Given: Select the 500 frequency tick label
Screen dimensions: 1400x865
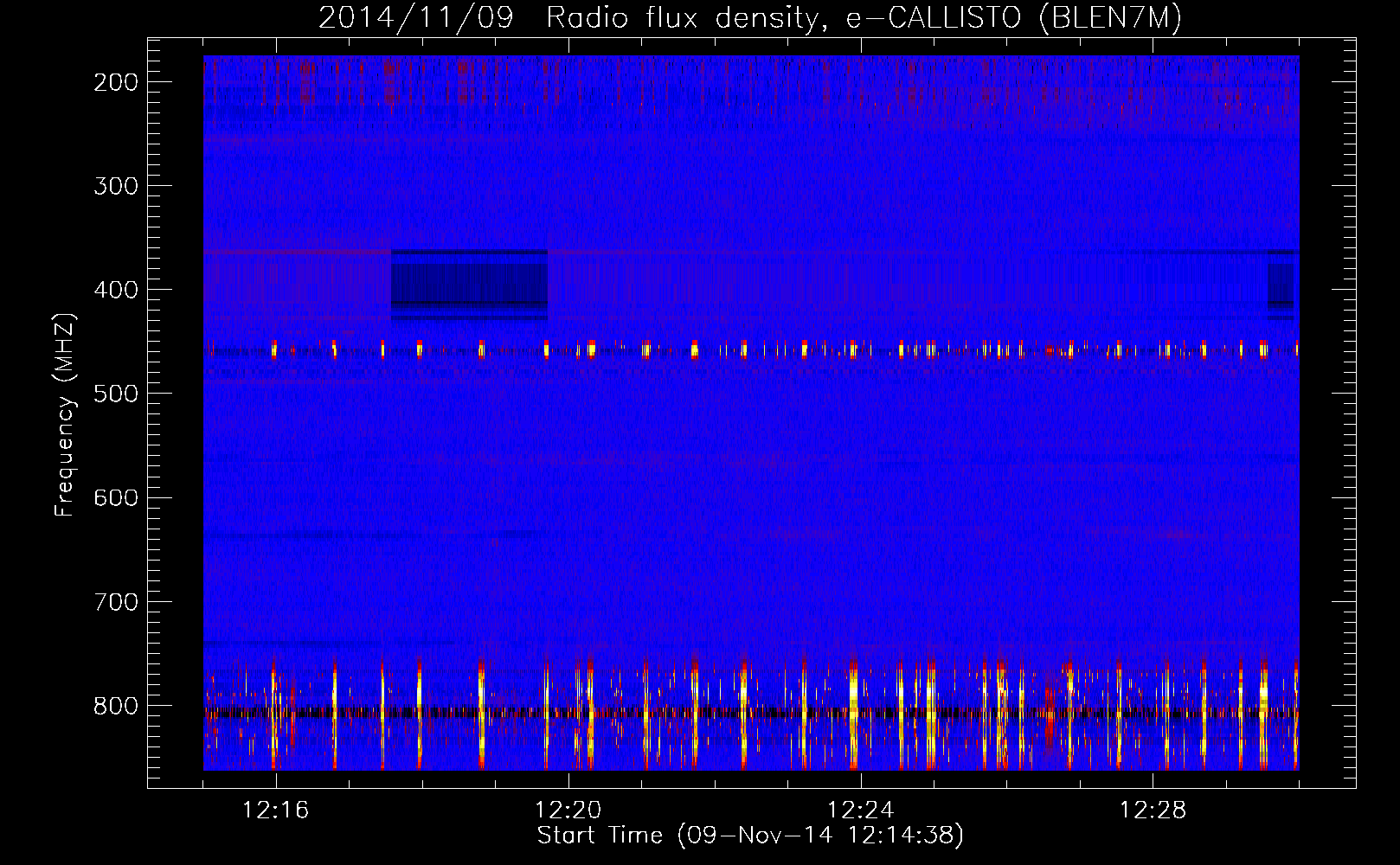Looking at the screenshot, I should point(116,394).
